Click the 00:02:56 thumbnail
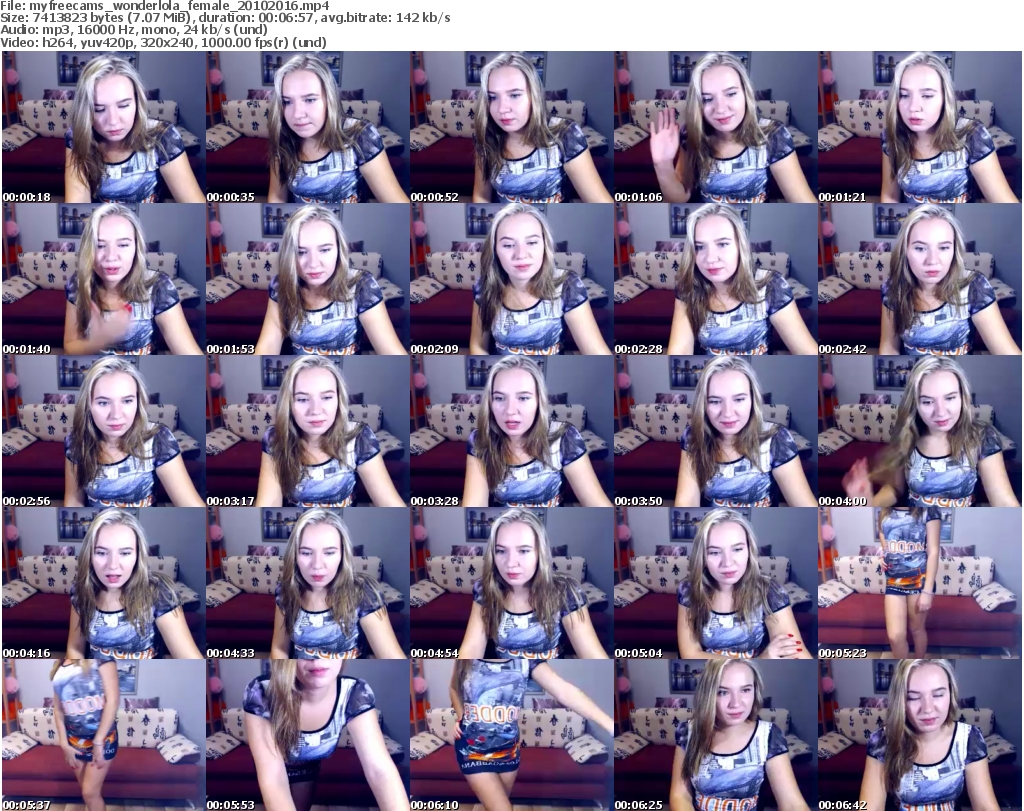The image size is (1024, 811). [x=103, y=431]
